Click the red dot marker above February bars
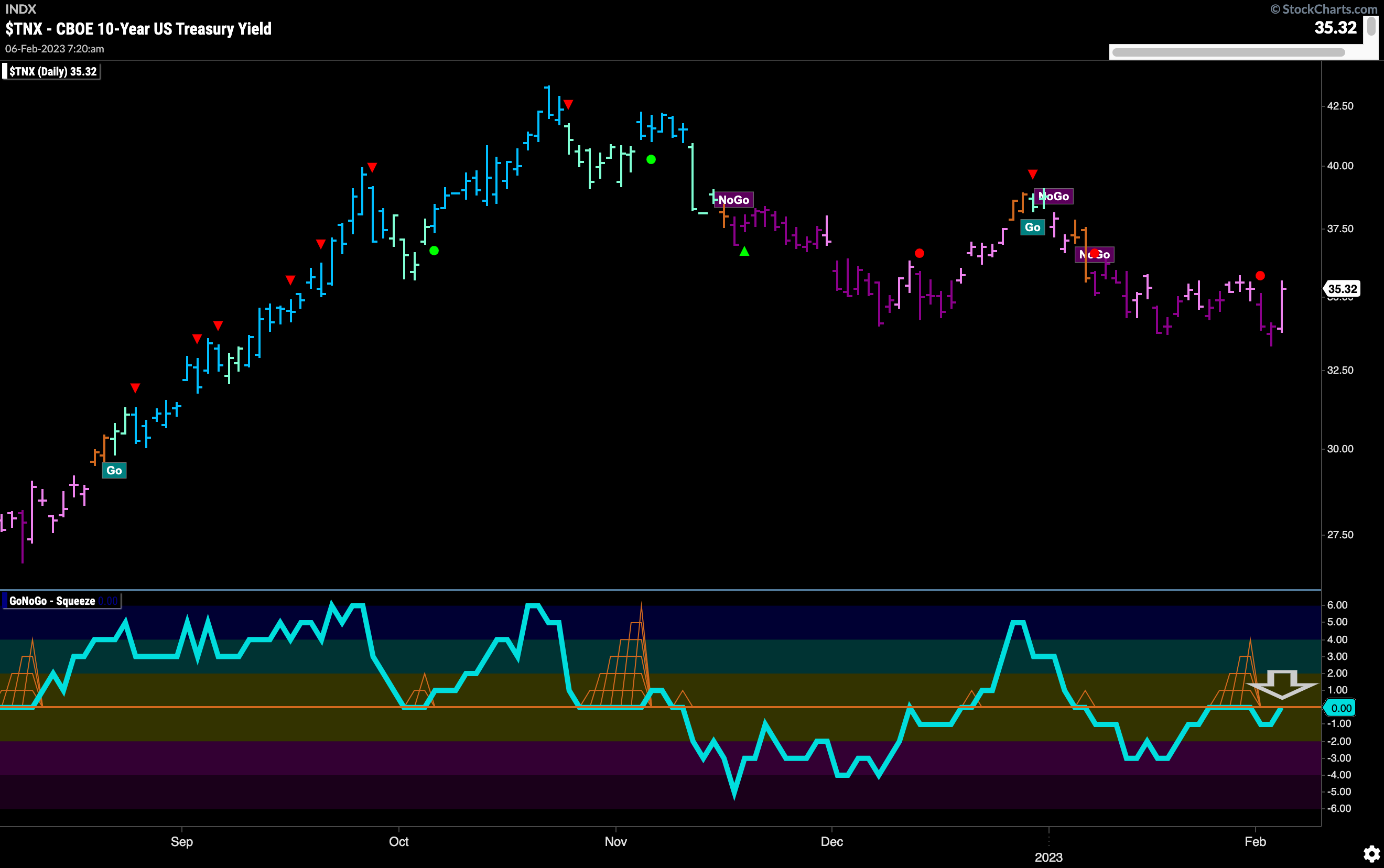This screenshot has height=868, width=1384. pyautogui.click(x=1260, y=276)
